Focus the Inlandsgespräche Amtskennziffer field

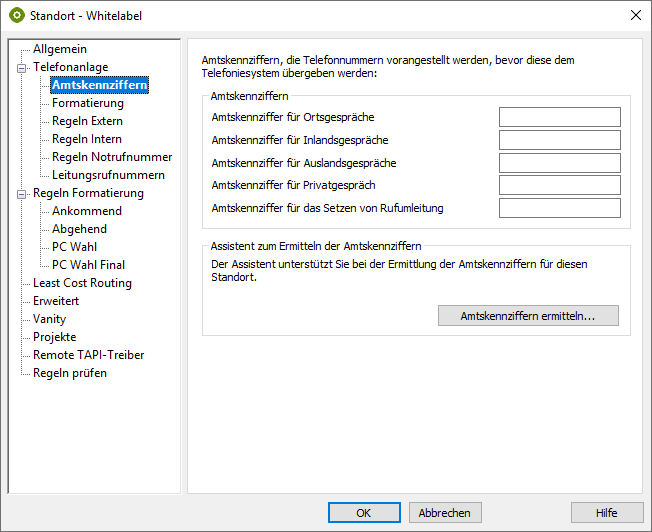(559, 140)
